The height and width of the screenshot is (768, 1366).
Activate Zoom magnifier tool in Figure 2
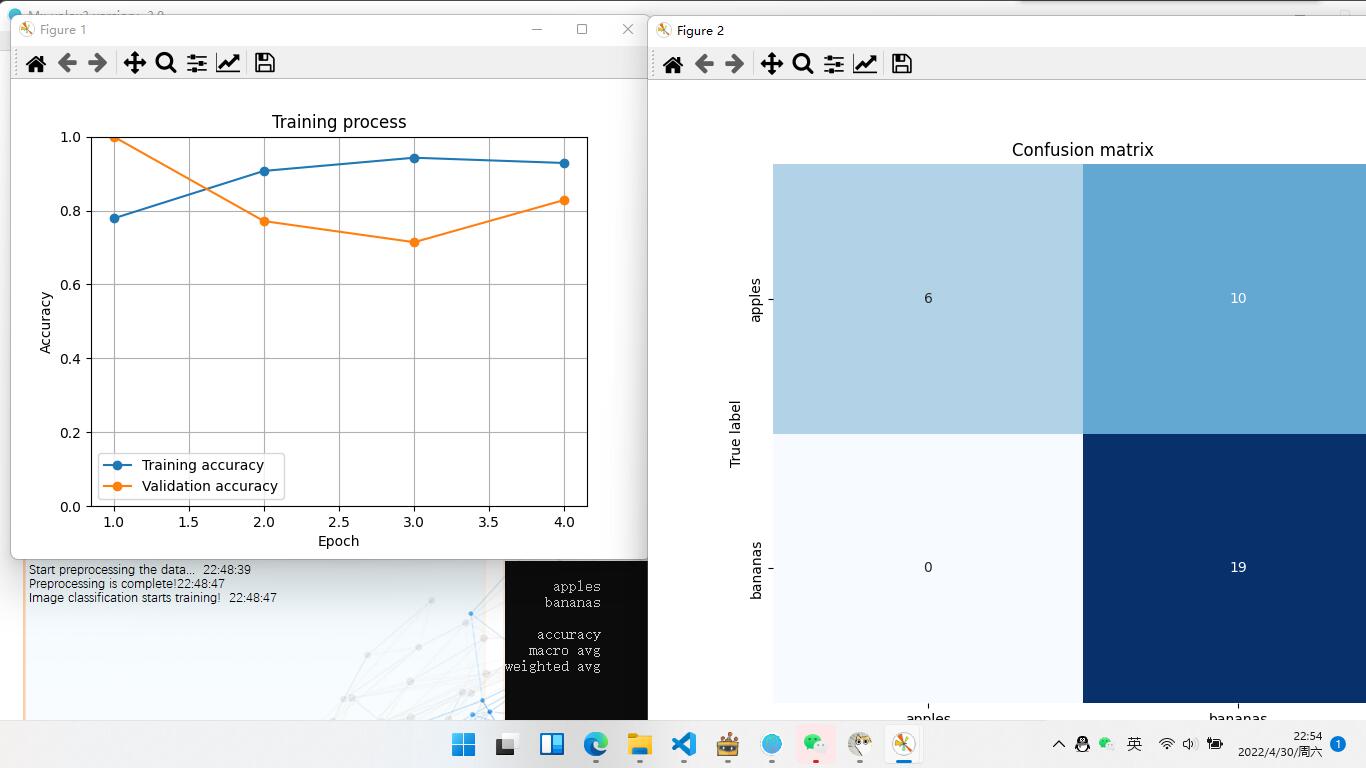click(803, 64)
